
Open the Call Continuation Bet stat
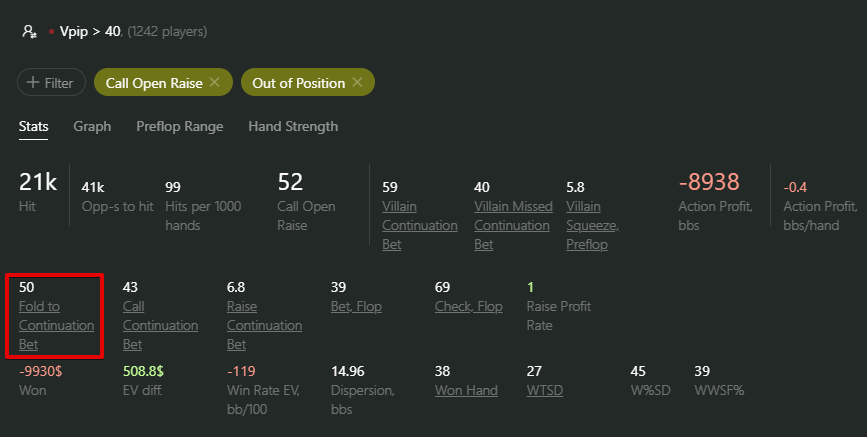click(160, 325)
